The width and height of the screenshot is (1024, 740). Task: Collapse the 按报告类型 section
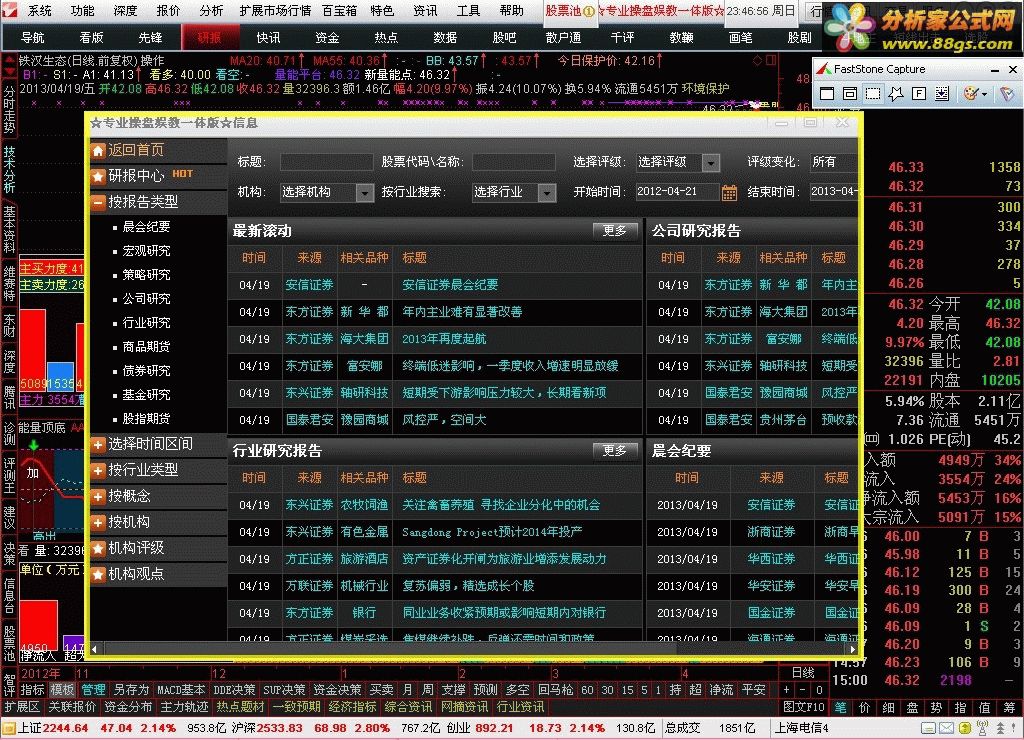[98, 202]
